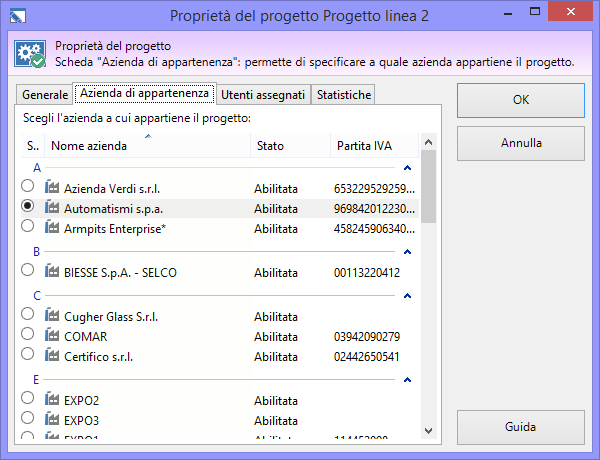Open the Azienda di appartenenza tab
The height and width of the screenshot is (460, 600).
click(x=145, y=93)
